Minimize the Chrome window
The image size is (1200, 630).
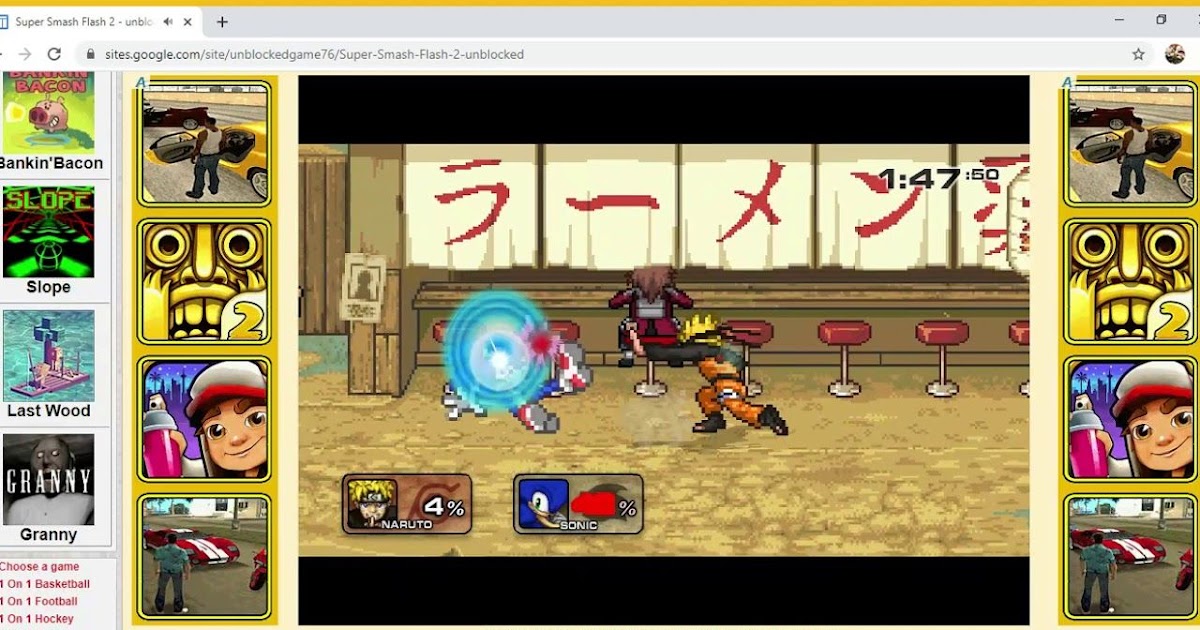tap(1118, 20)
